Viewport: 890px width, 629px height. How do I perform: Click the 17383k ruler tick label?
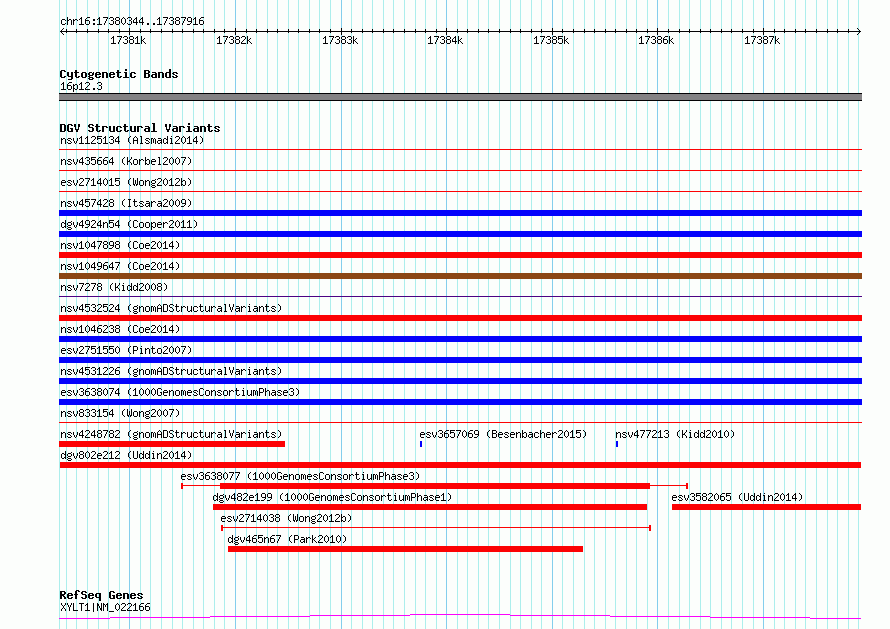tap(340, 40)
